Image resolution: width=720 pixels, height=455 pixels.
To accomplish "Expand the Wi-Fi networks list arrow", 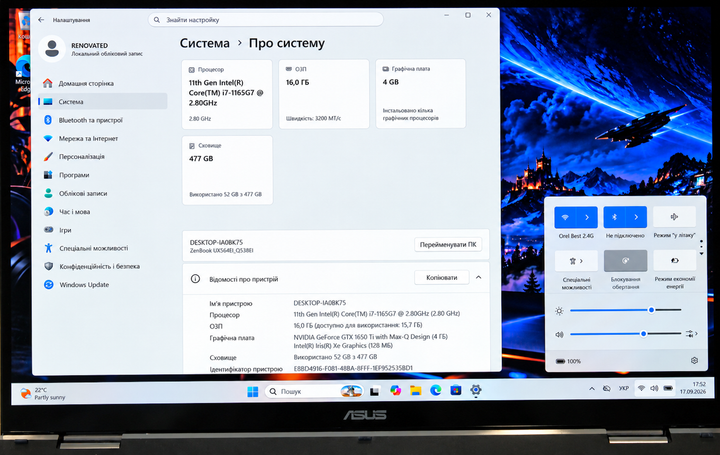I will 587,217.
